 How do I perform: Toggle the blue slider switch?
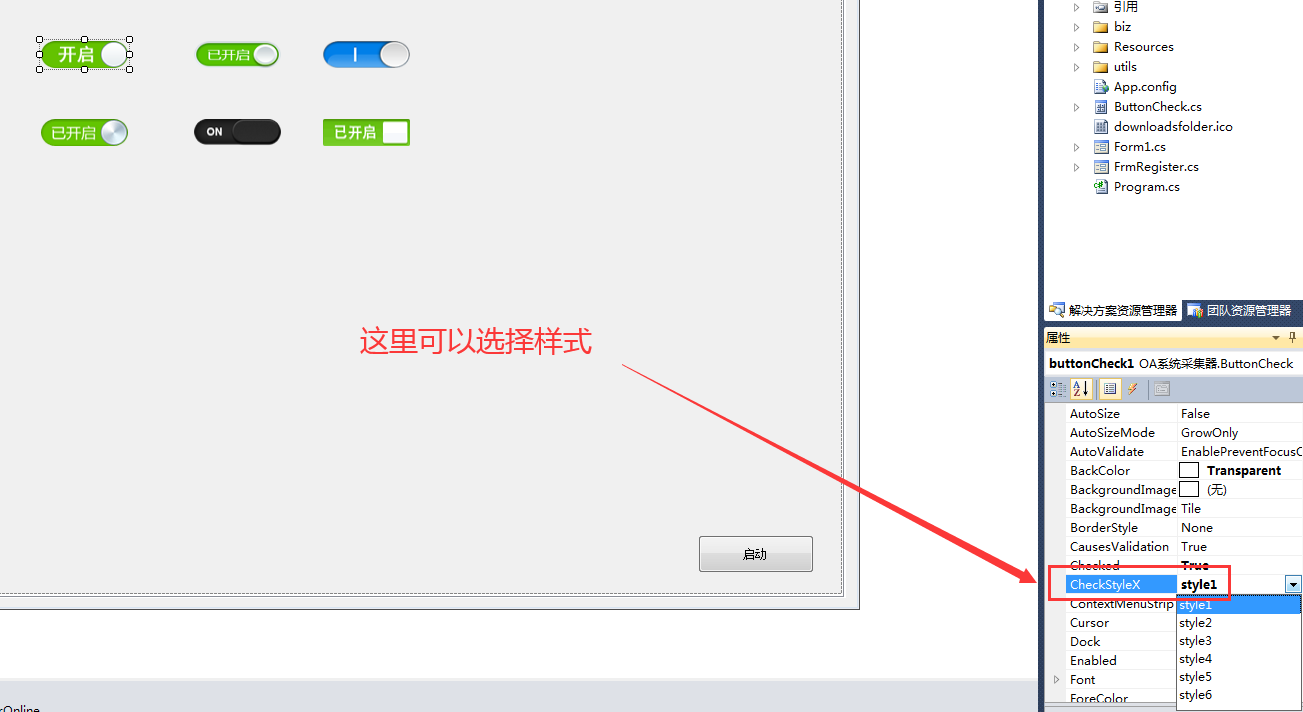(366, 55)
